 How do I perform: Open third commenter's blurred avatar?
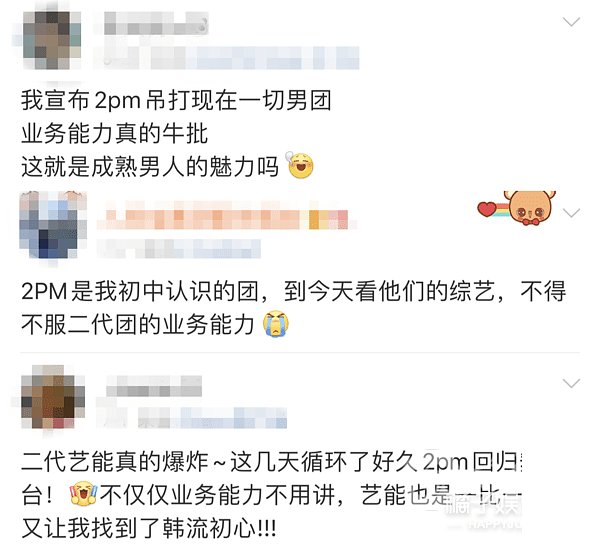(x=53, y=397)
